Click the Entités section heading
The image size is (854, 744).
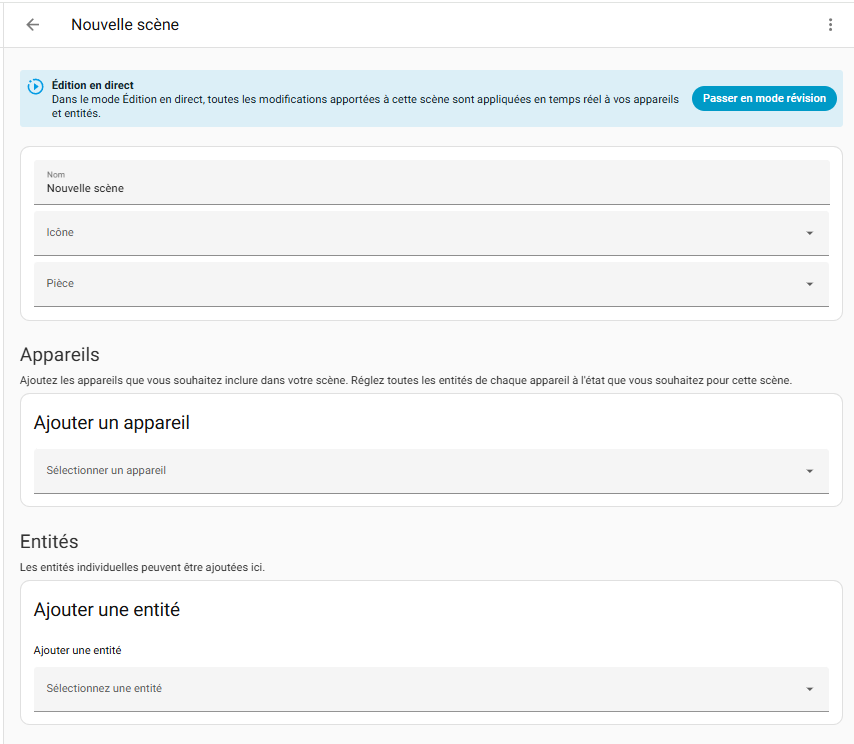(49, 542)
